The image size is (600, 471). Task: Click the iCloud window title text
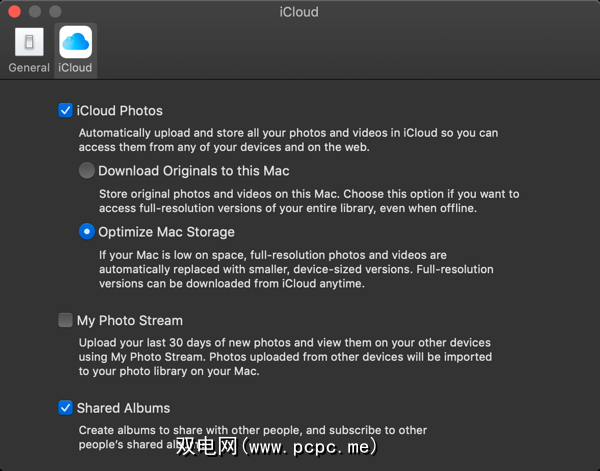click(x=299, y=12)
